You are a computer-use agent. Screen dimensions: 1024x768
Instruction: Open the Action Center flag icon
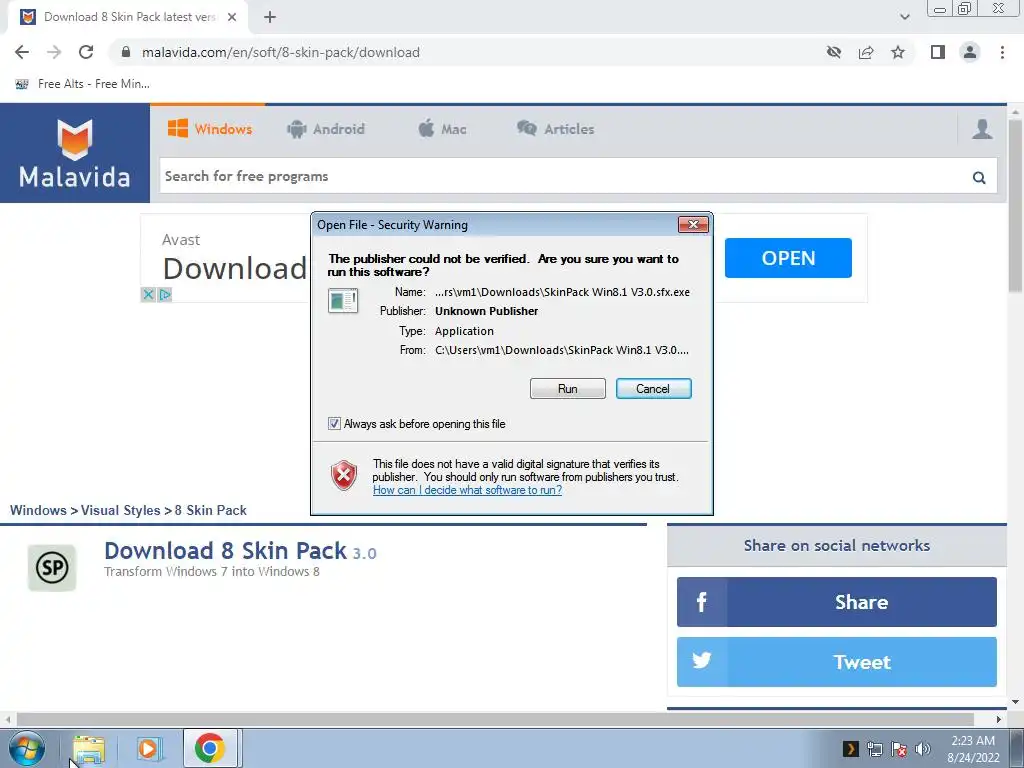coord(899,748)
